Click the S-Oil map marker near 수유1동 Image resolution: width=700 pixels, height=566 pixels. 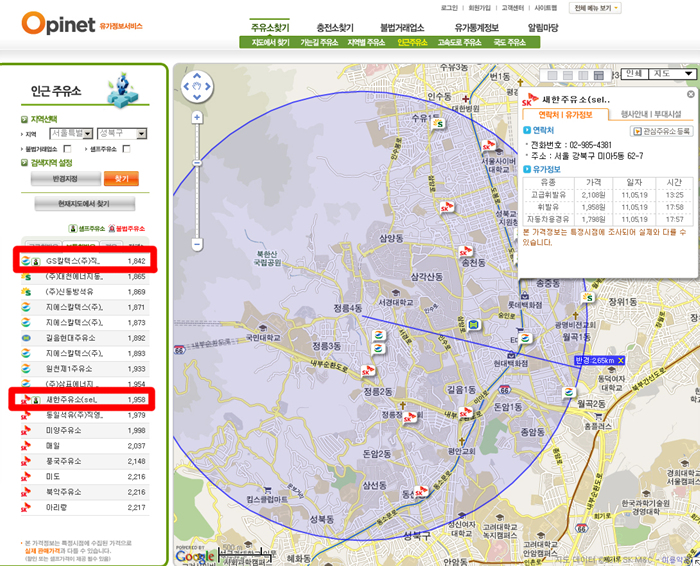pos(439,123)
